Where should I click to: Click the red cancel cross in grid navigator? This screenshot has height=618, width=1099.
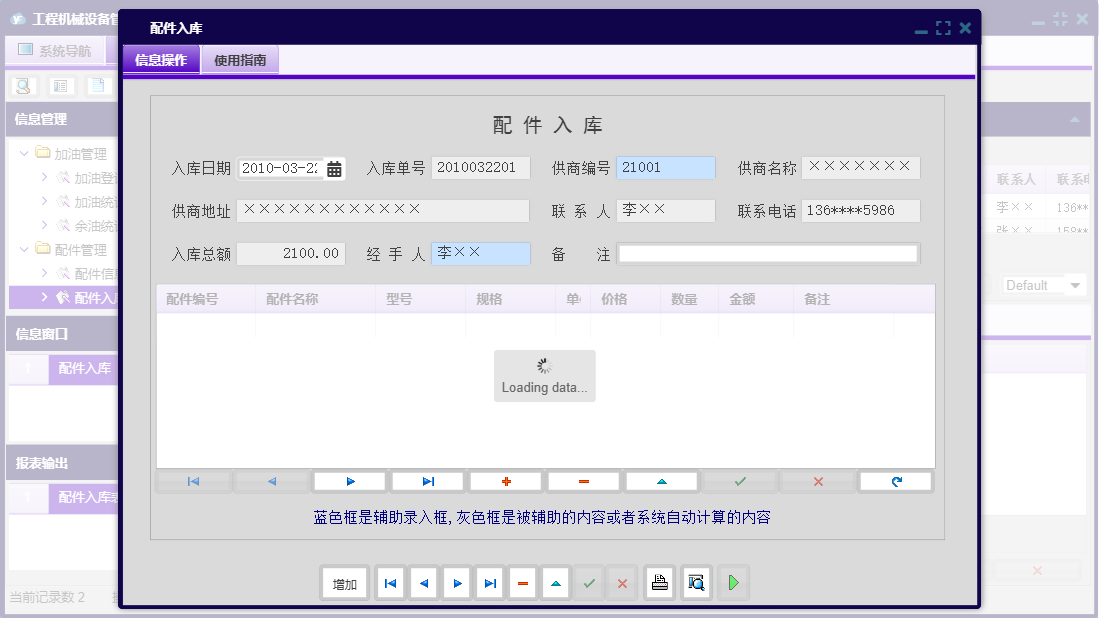[x=817, y=481]
